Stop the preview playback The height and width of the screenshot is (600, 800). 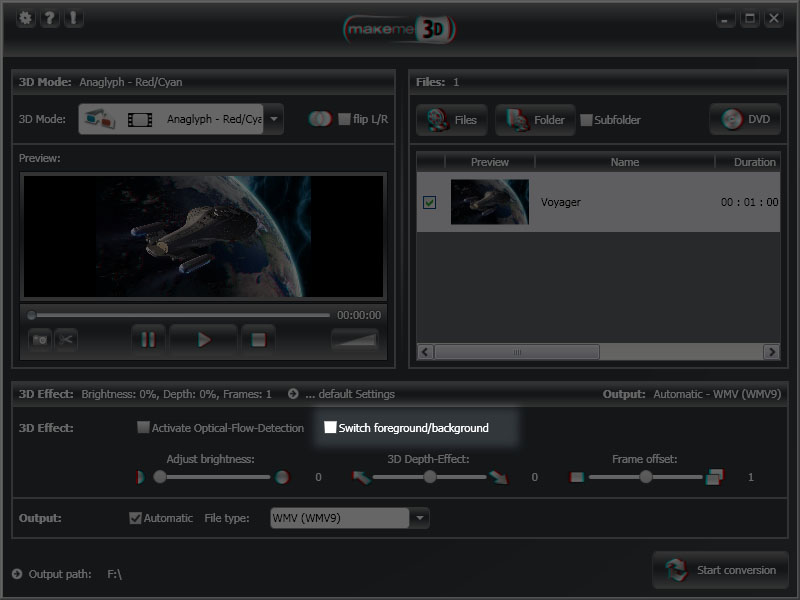(259, 339)
